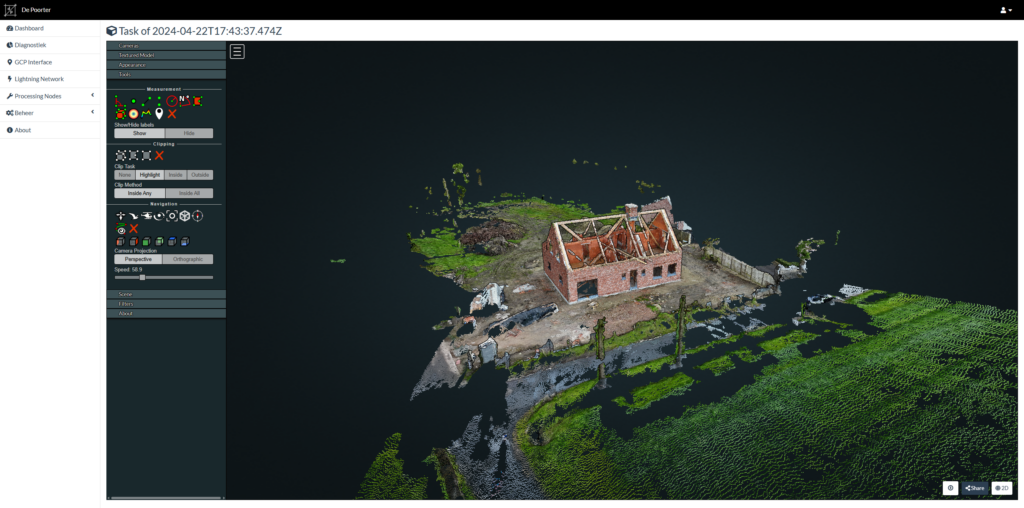Toggle the navigation cube icon

185,216
